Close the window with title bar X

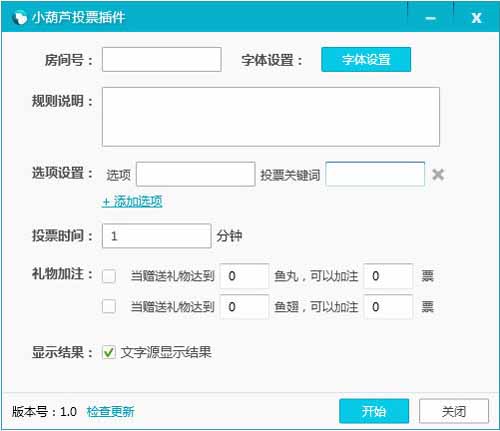coord(477,18)
